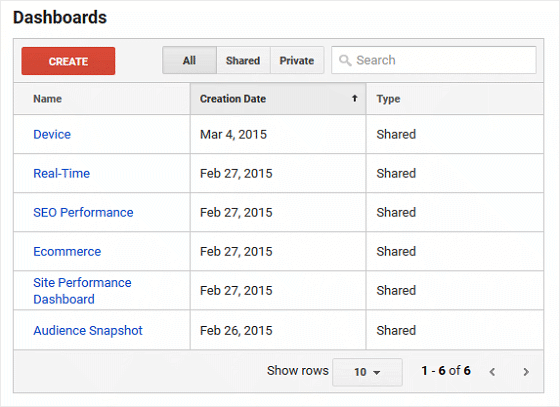Viewport: 560px width, 407px height.
Task: Click the red CREATE button
Action: (68, 61)
